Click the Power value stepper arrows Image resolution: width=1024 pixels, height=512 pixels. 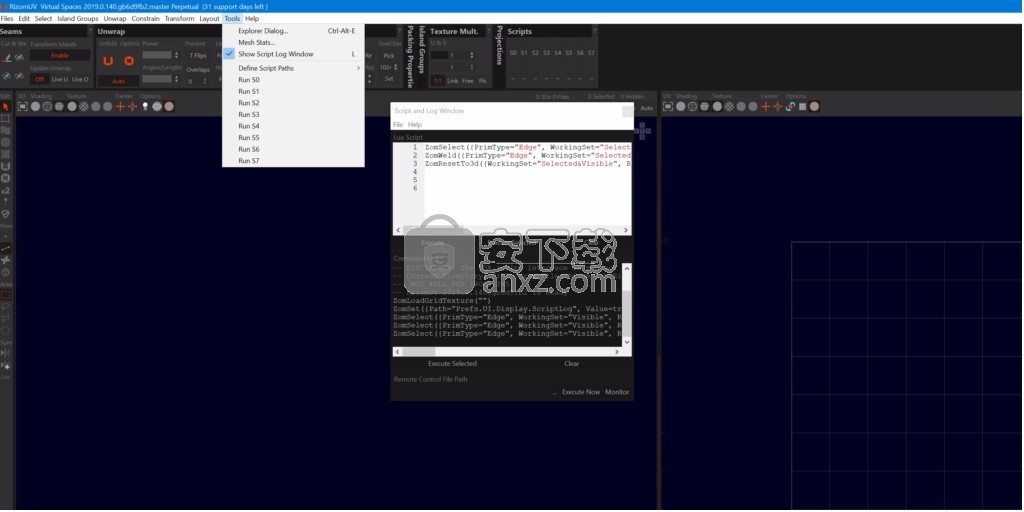click(x=176, y=55)
